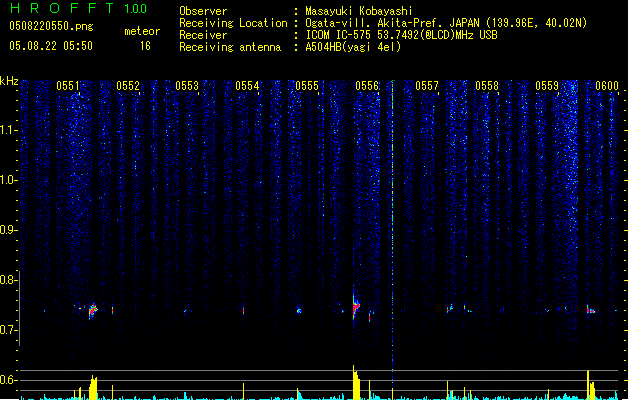Click the meteor count value 16
Viewport: 629px width, 400px height.
point(145,46)
